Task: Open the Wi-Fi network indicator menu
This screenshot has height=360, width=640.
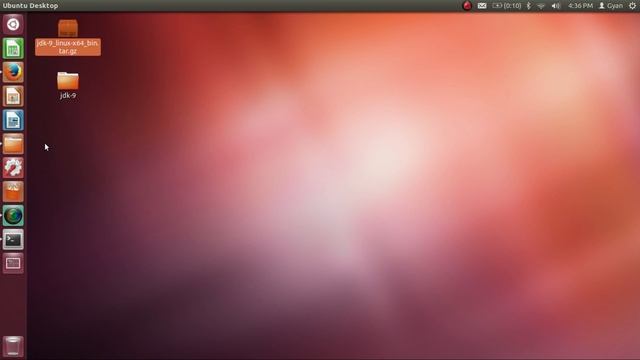Action: pos(541,6)
